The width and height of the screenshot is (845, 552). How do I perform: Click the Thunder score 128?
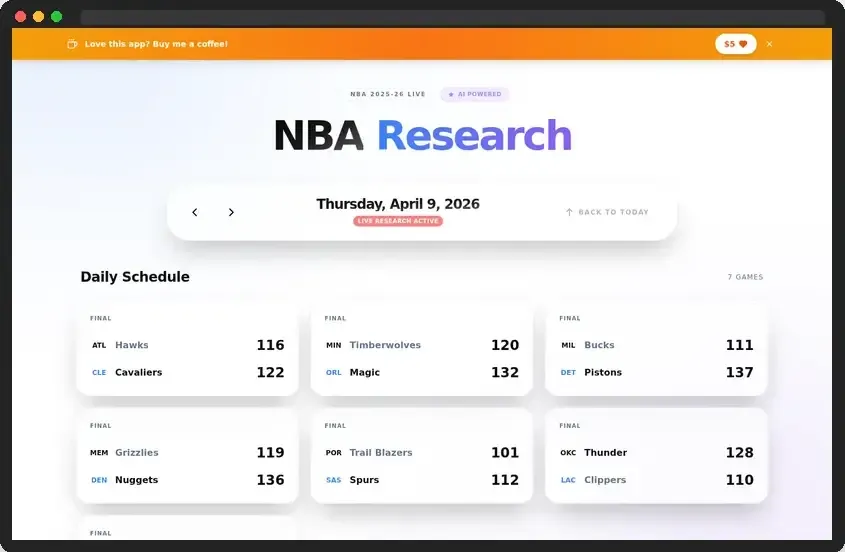pos(739,453)
